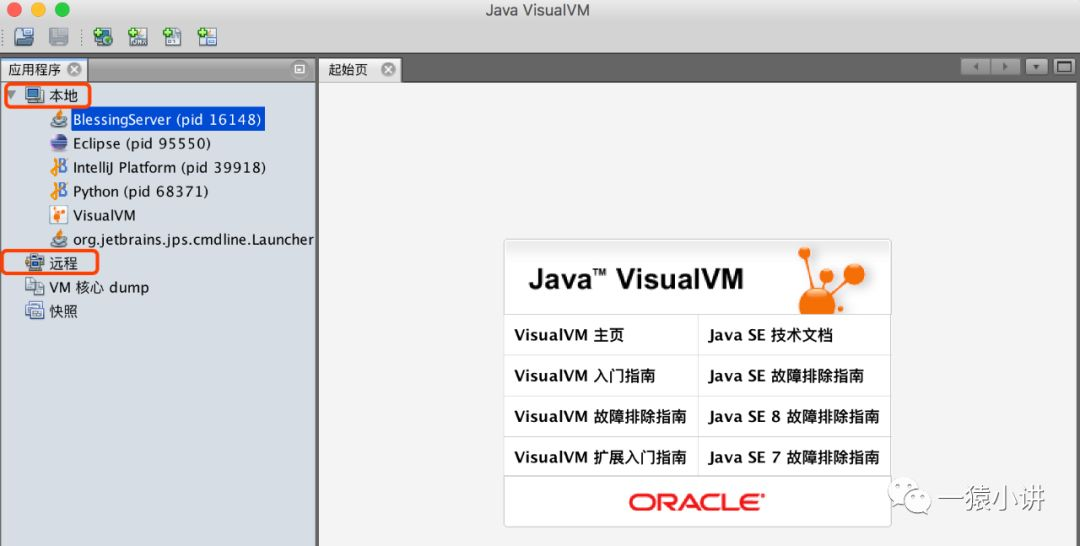Switch to the 应用程序 tab
Viewport: 1080px width, 546px height.
34,70
